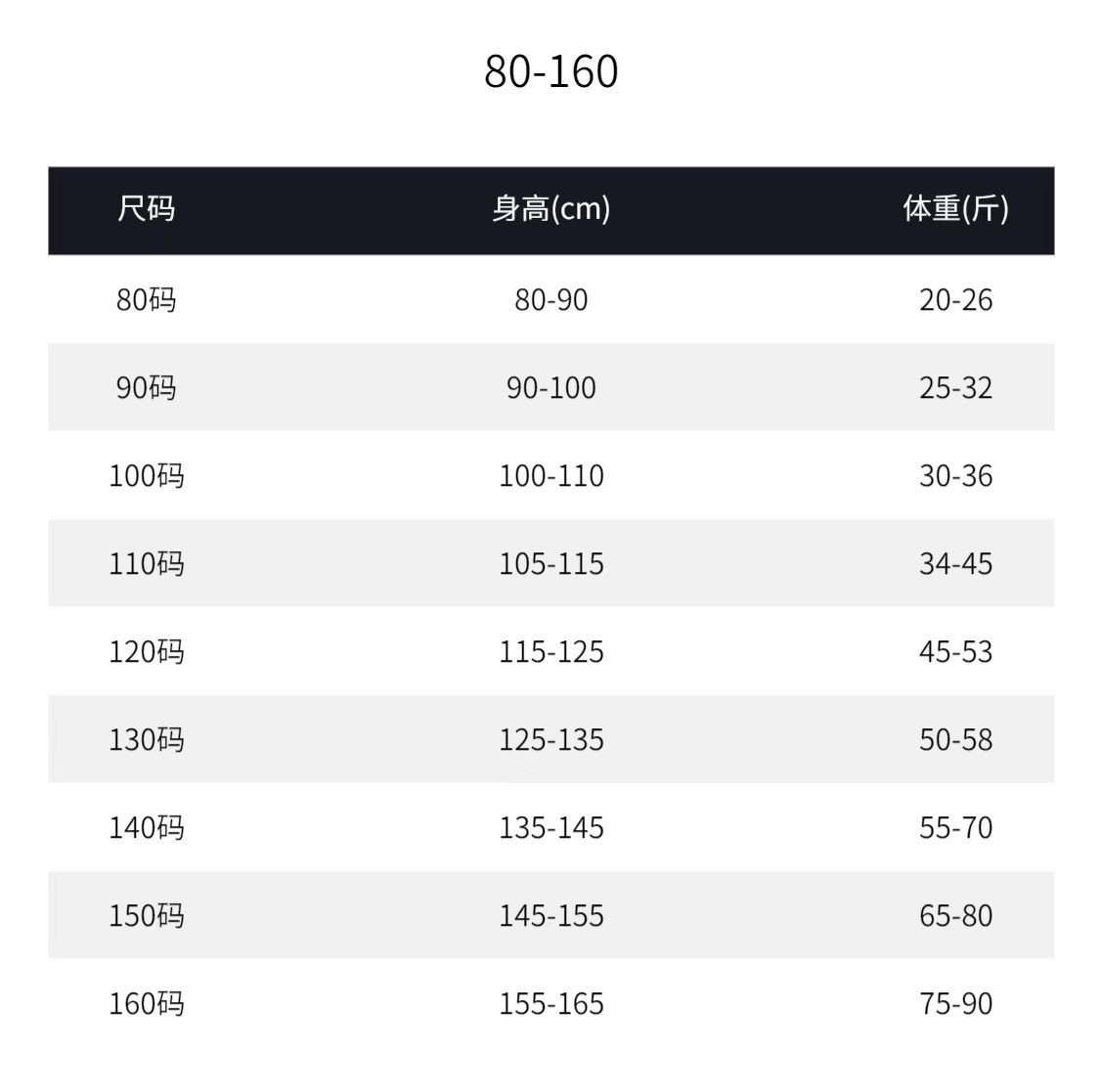Click the 105-115 height value

coord(550,563)
